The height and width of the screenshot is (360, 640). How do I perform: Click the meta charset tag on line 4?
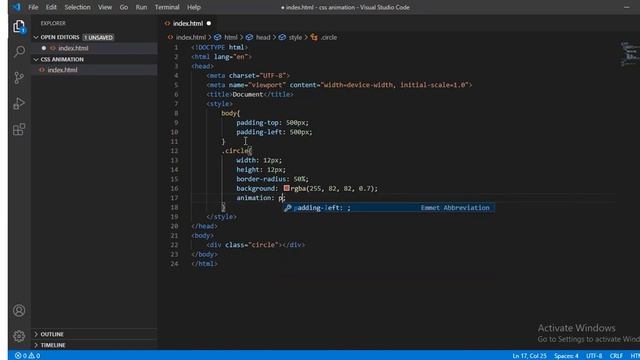248,76
